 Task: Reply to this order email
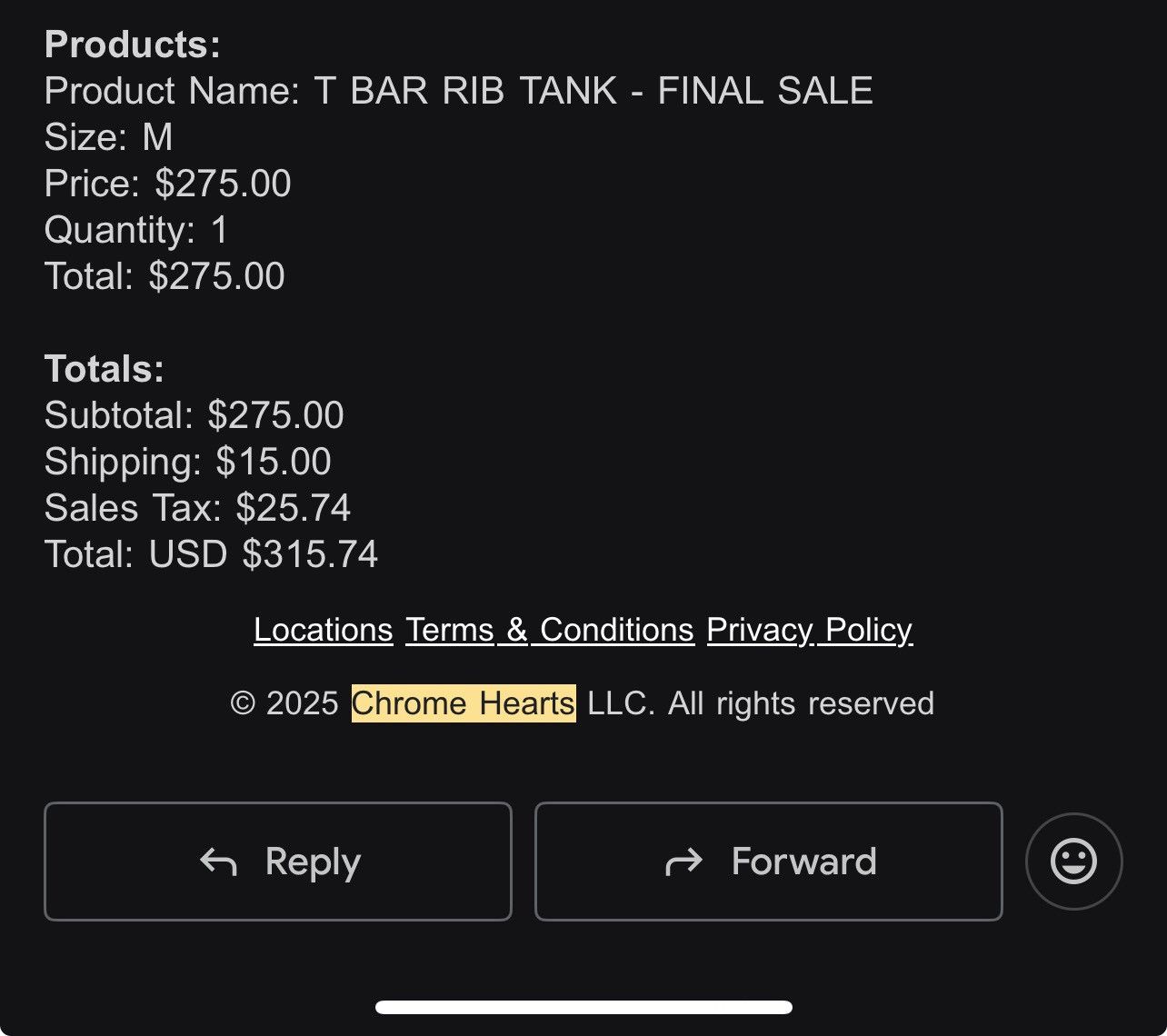tap(278, 862)
